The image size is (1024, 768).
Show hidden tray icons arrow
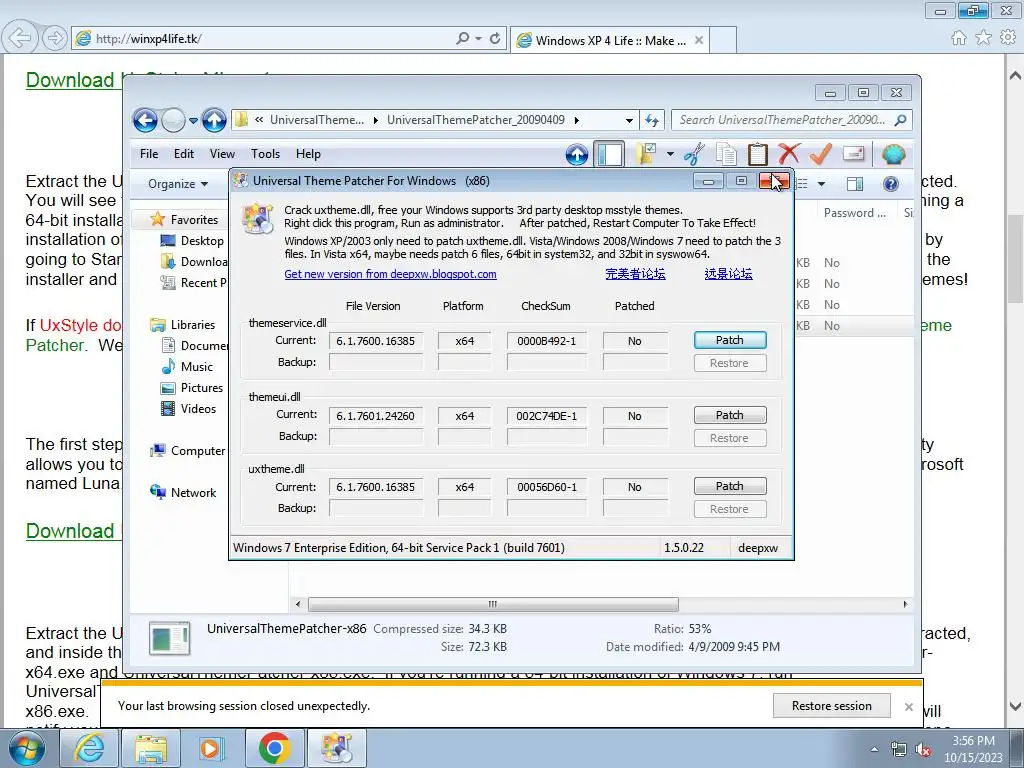(x=874, y=750)
